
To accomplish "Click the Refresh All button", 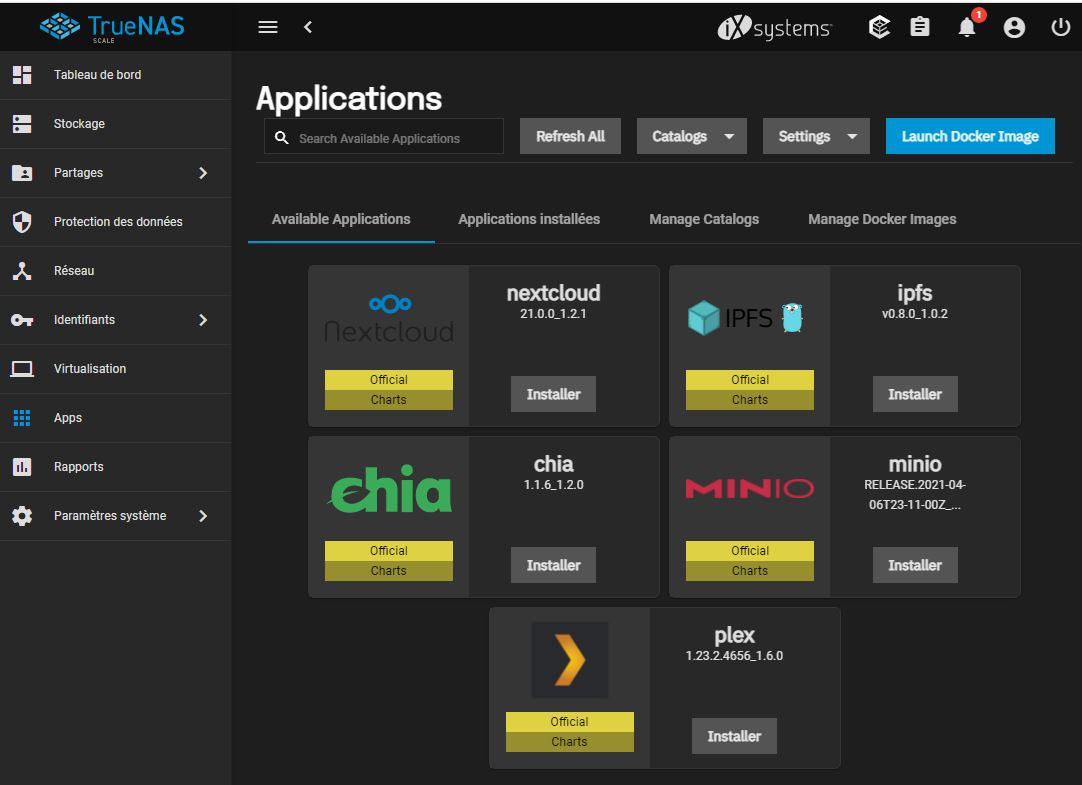I will click(x=570, y=136).
